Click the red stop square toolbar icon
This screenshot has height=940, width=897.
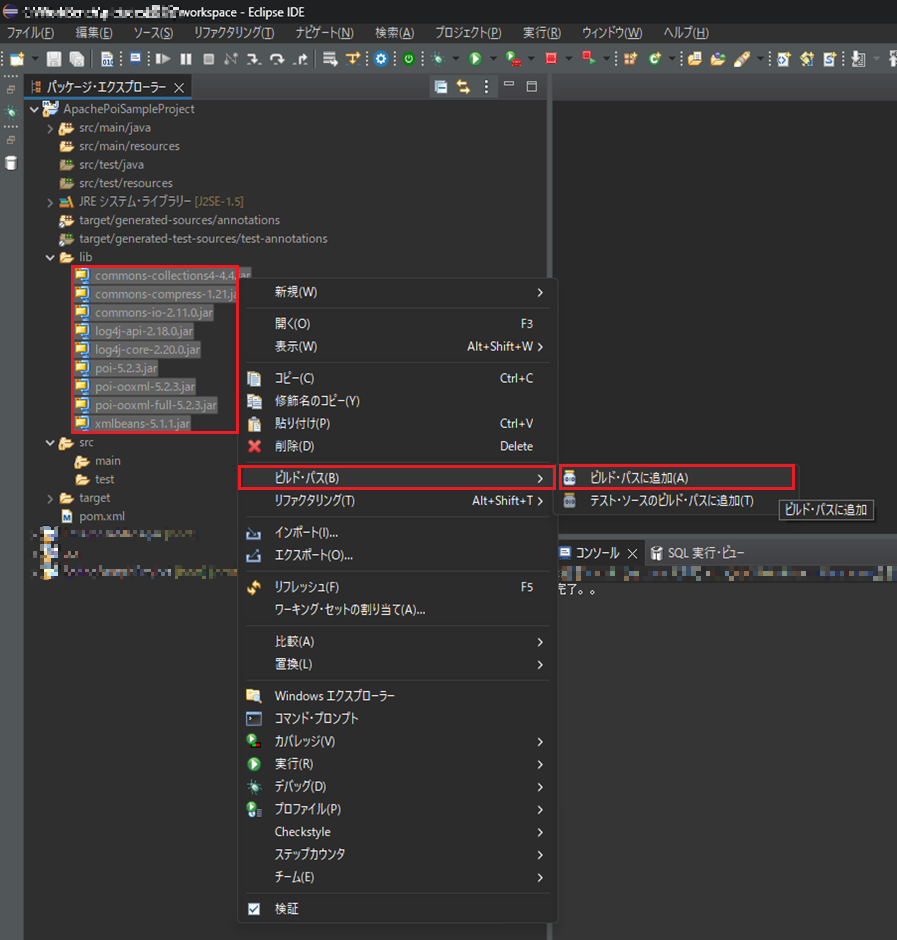pos(551,59)
